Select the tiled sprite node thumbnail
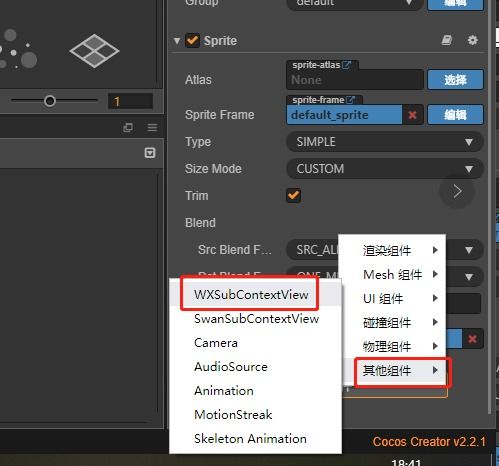This screenshot has width=499, height=466. [x=94, y=51]
